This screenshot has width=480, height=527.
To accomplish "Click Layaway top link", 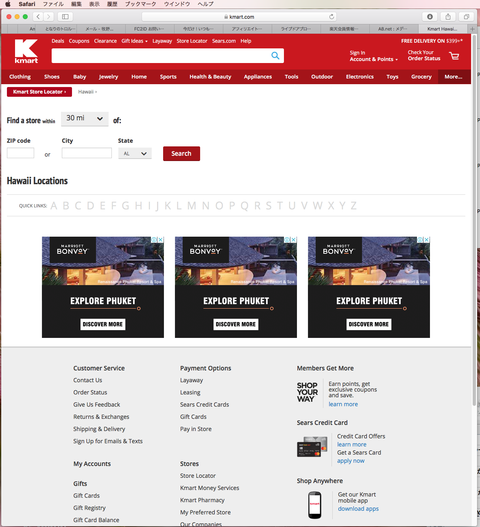I will pos(162,41).
